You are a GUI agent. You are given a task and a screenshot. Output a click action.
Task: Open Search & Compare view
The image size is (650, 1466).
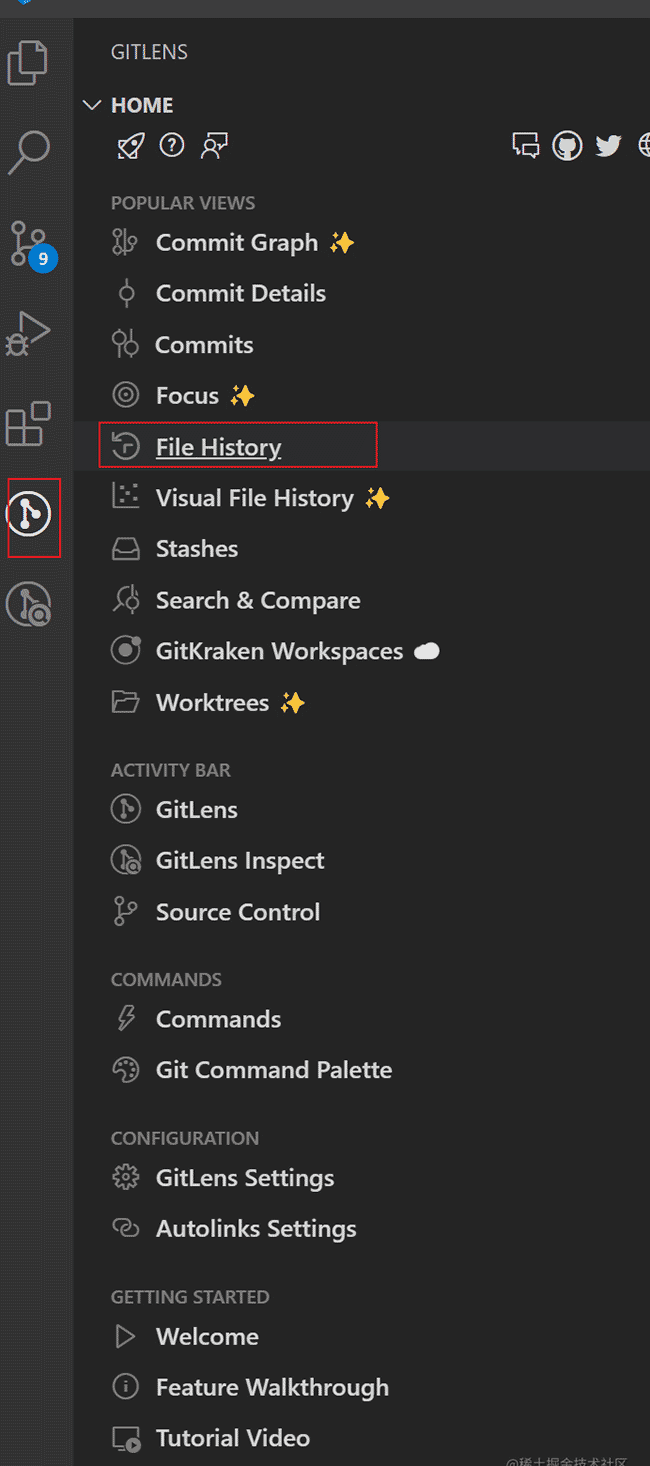point(258,601)
